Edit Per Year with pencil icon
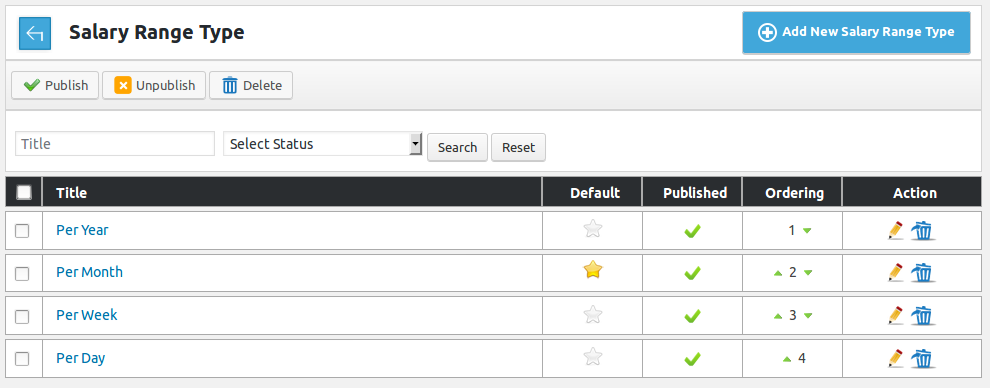Screen dimensions: 990x388 [895, 231]
